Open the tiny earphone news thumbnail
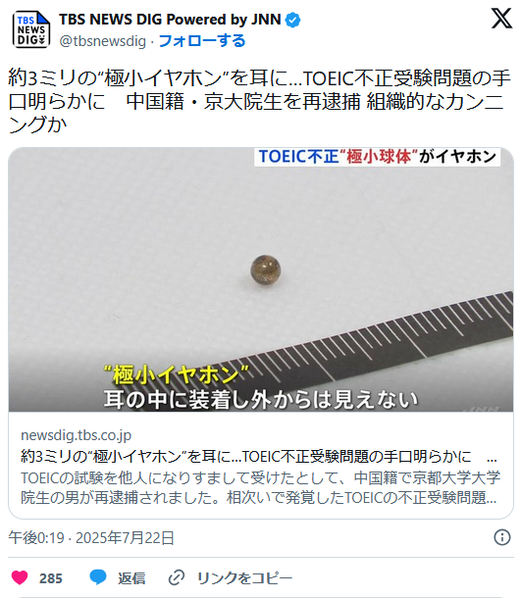This screenshot has height=598, width=520. coord(261,279)
